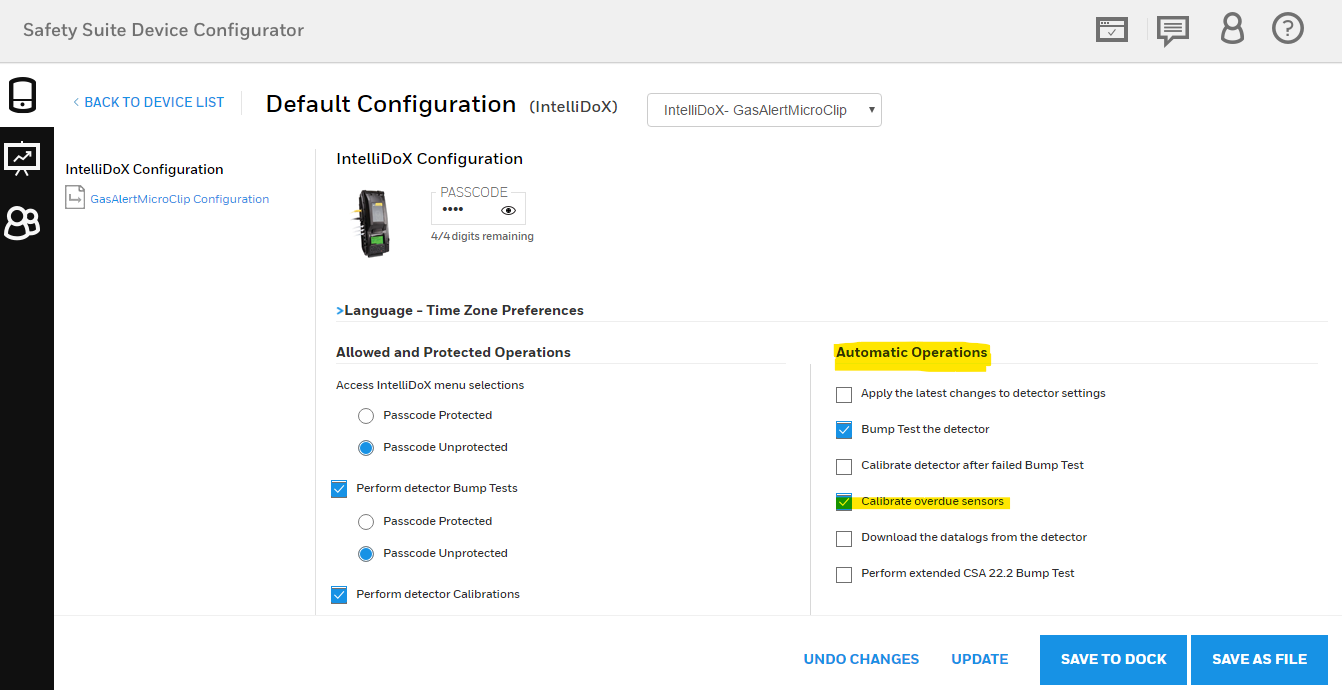Click the SAVE TO DOCK button
Image resolution: width=1342 pixels, height=690 pixels.
click(x=1113, y=659)
